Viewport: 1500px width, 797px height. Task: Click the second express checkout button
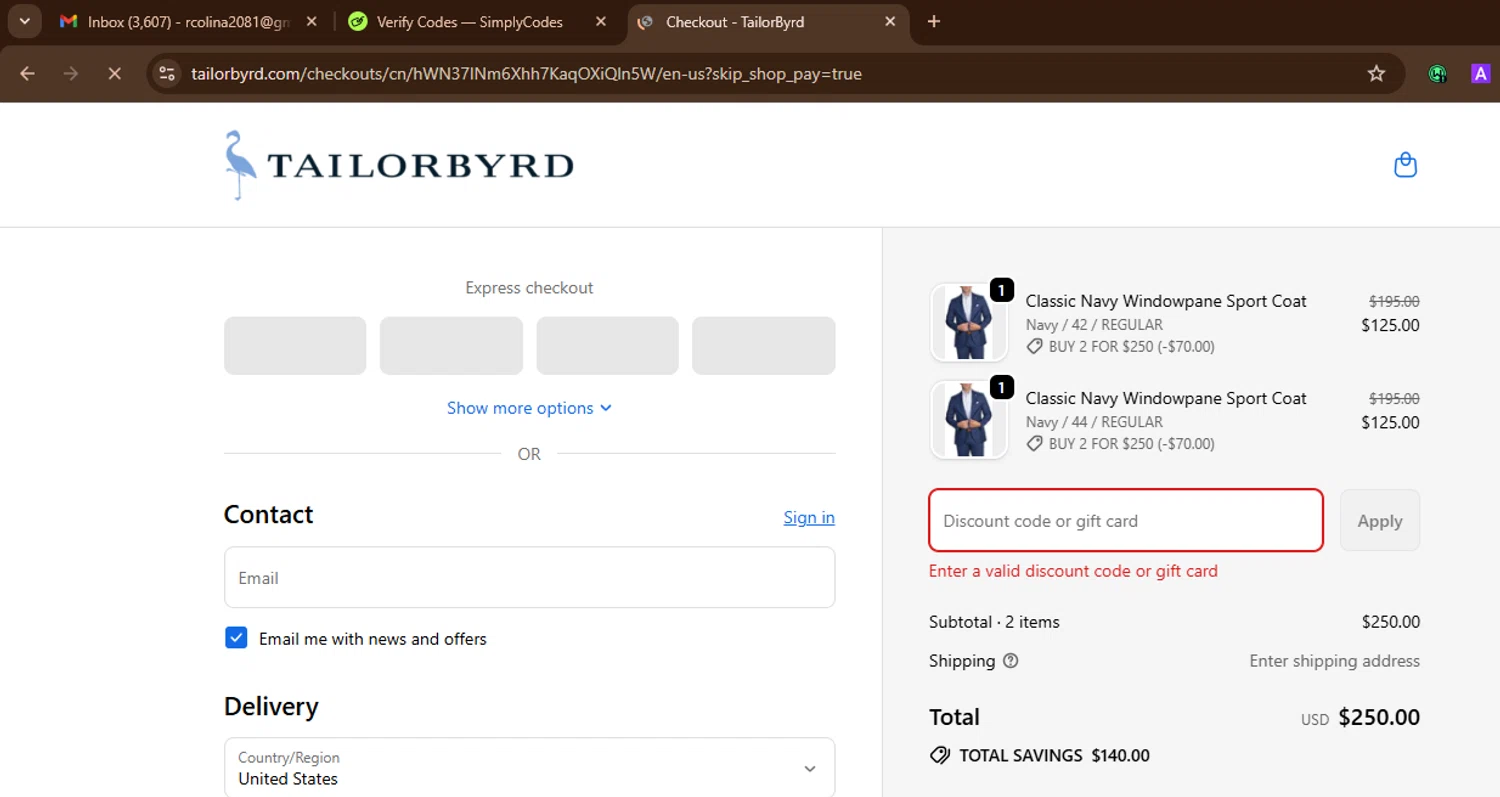(x=451, y=346)
